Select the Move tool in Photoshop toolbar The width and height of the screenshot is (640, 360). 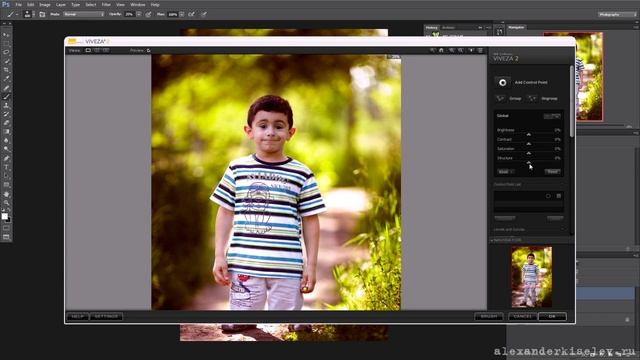(x=6, y=35)
